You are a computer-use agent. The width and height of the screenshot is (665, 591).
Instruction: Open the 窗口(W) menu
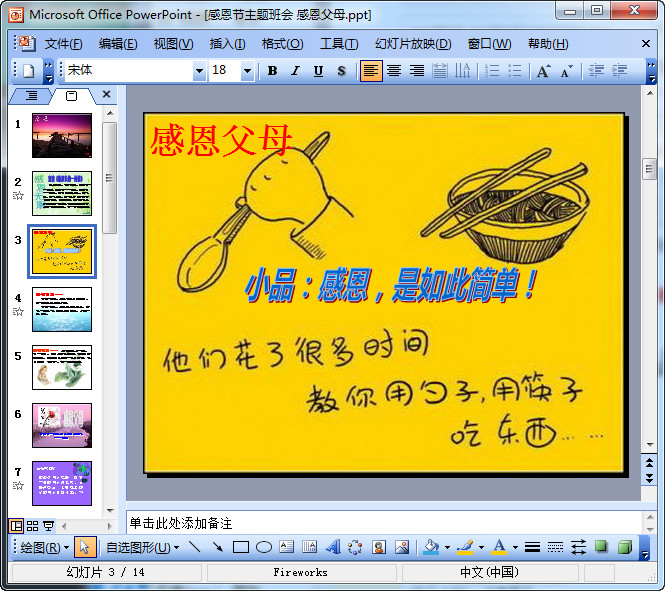[489, 44]
